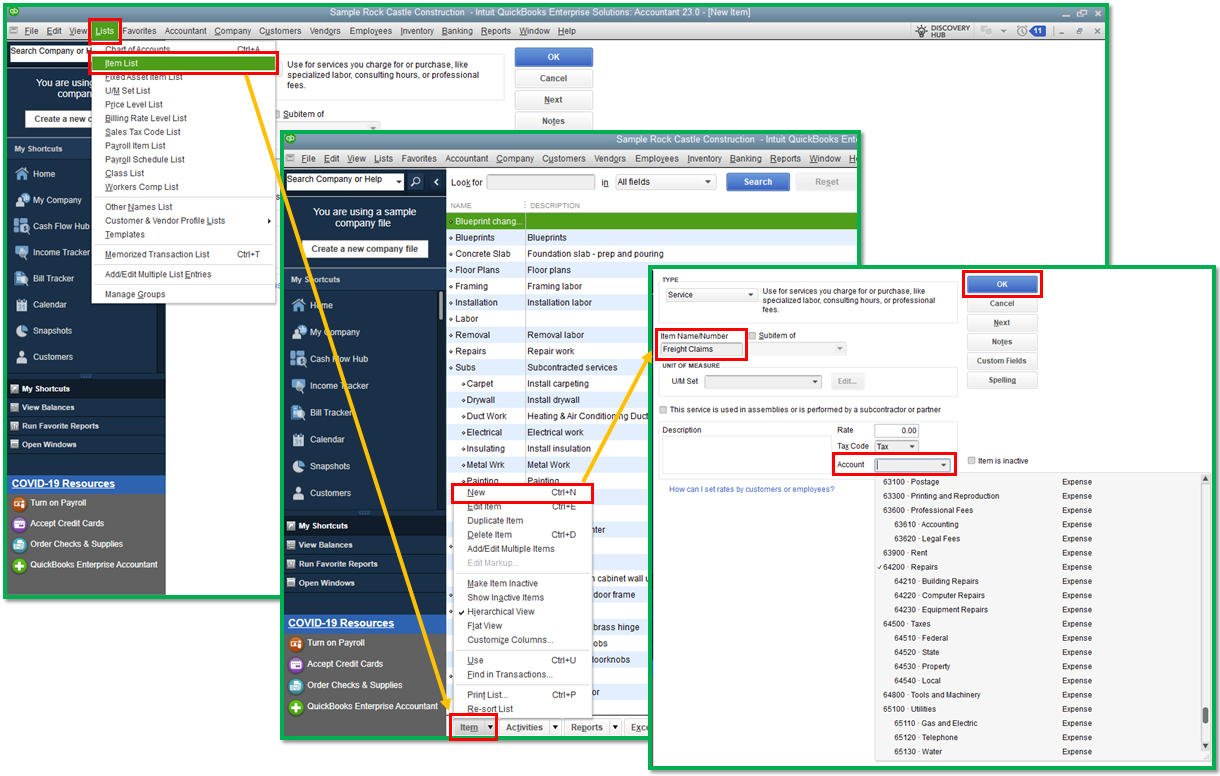
Task: Select account 64200 Repairs in the list
Action: click(1038, 567)
